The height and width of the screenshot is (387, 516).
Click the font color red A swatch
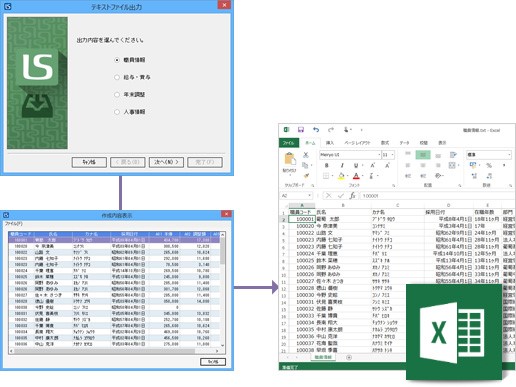pos(356,176)
